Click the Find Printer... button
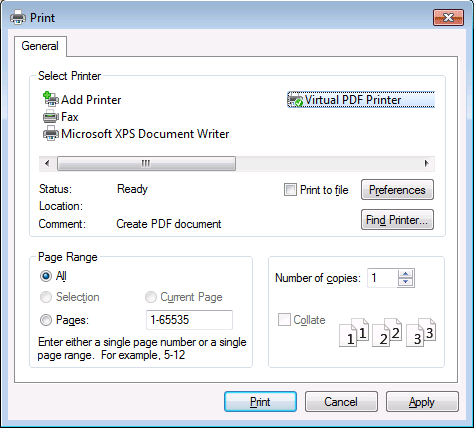The height and width of the screenshot is (428, 474). [x=397, y=220]
